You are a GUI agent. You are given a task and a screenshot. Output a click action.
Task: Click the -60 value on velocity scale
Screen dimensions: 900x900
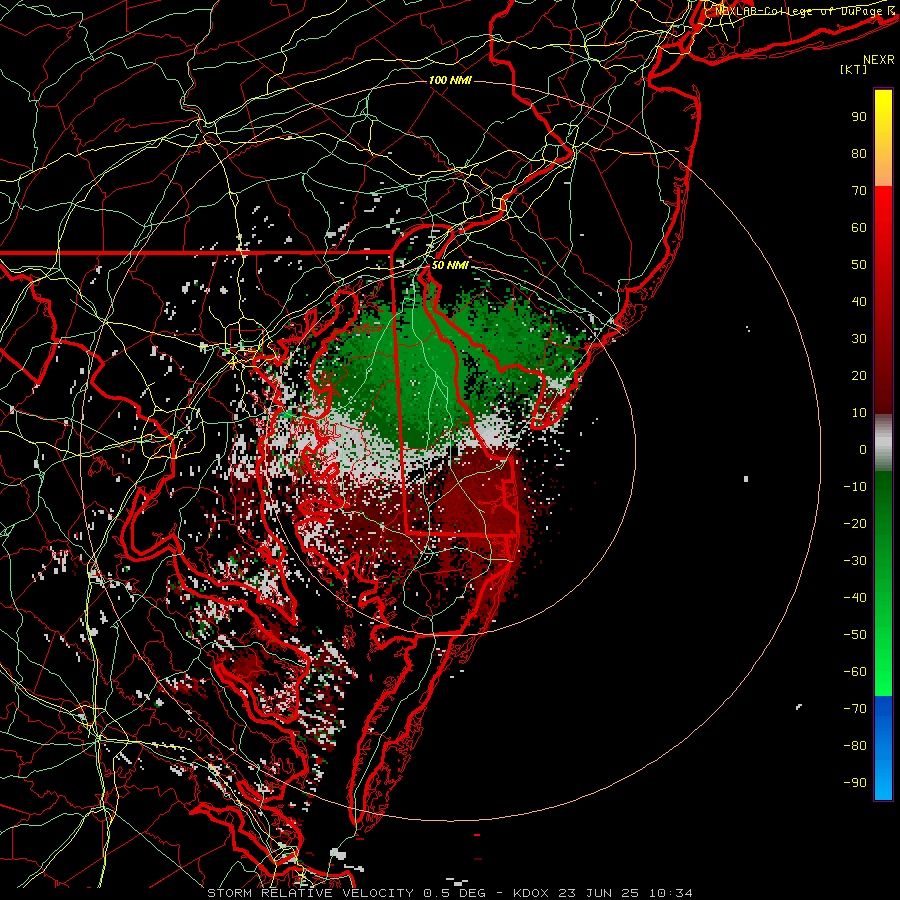pos(855,672)
